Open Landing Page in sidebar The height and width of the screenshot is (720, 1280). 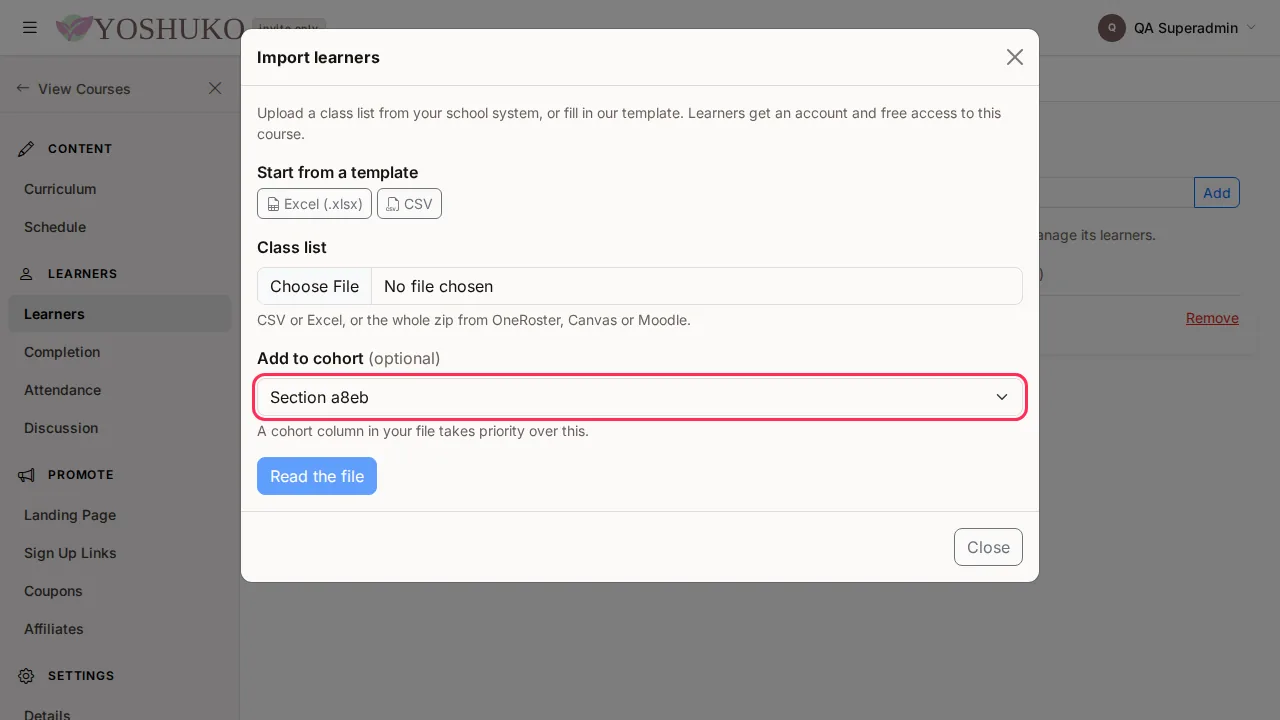click(x=70, y=515)
